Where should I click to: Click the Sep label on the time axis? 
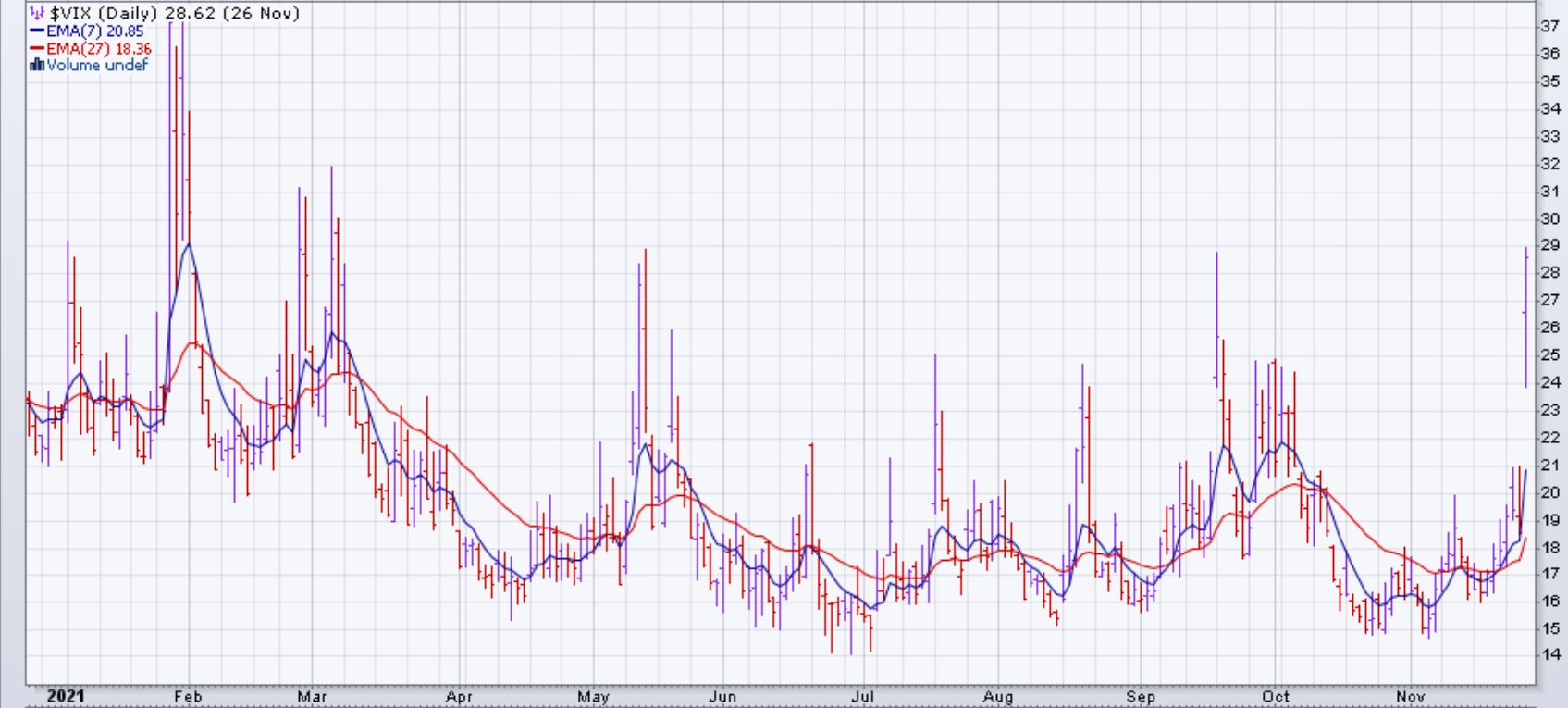1141,697
